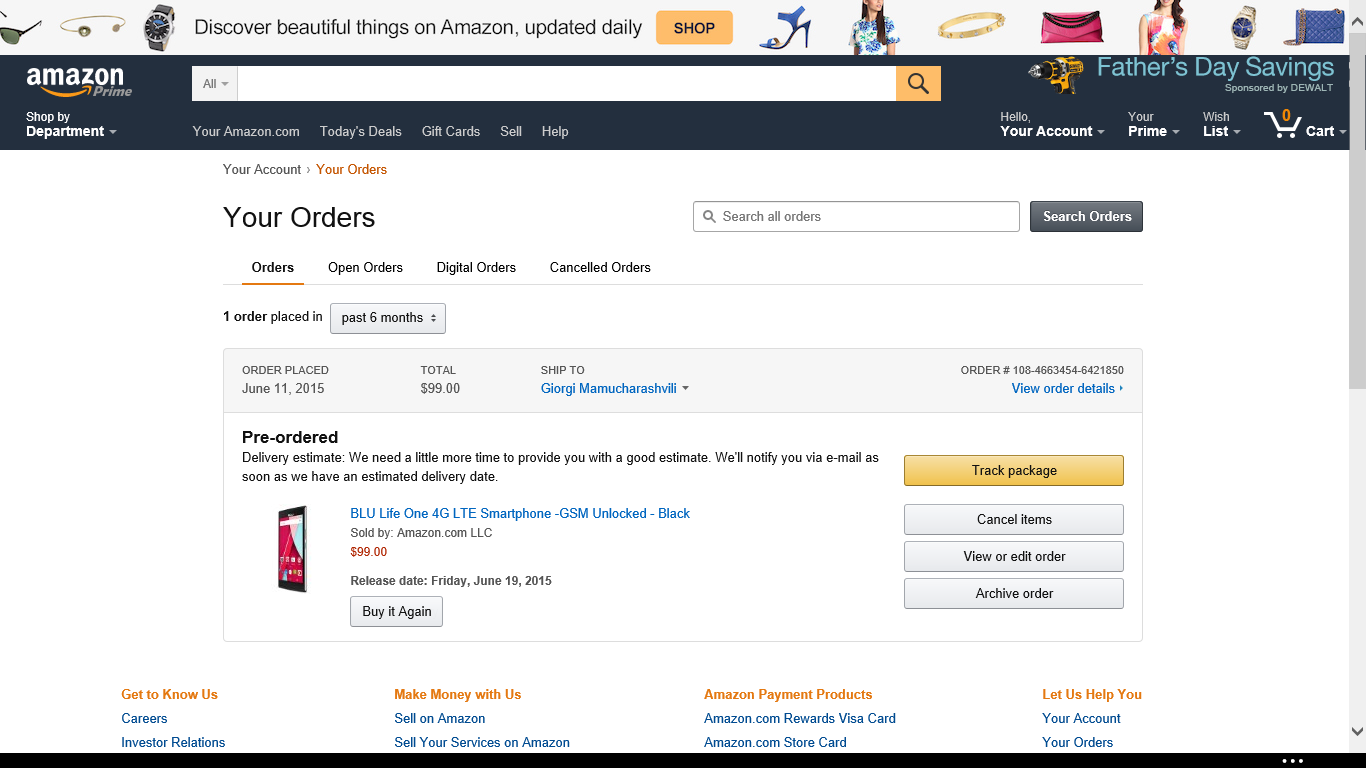The width and height of the screenshot is (1366, 768).
Task: Expand the Ship To recipient name dropdown
Action: [614, 389]
